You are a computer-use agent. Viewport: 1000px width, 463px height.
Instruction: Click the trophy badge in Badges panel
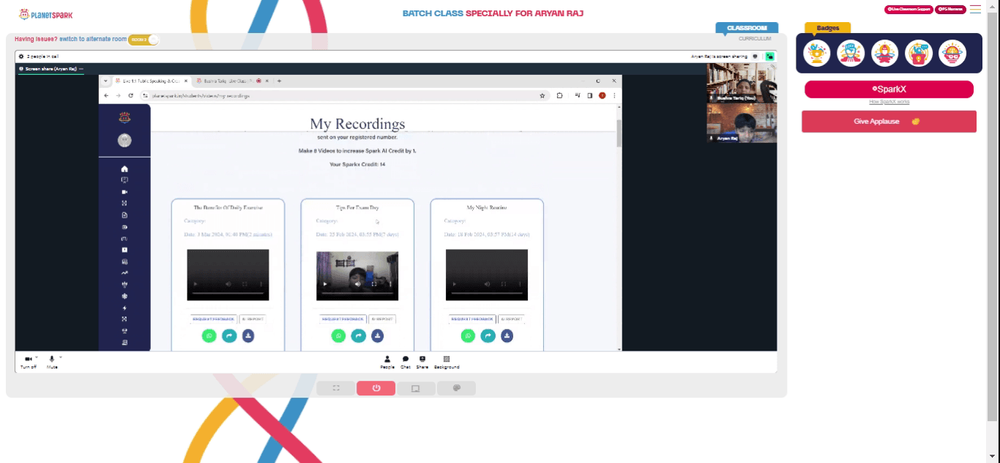point(816,53)
